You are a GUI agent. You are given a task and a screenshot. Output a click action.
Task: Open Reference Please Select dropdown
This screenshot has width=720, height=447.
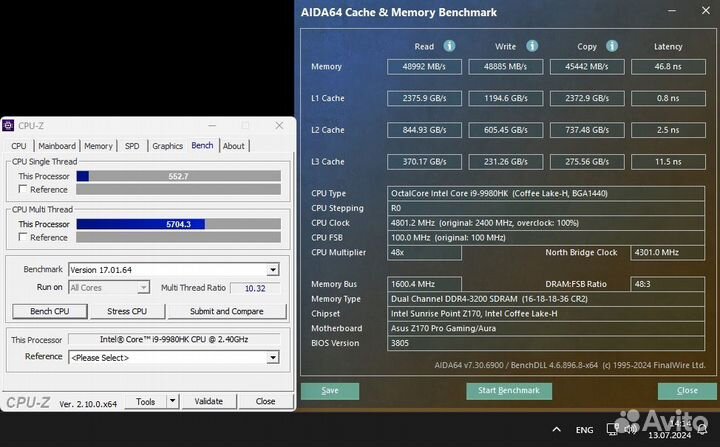(273, 357)
